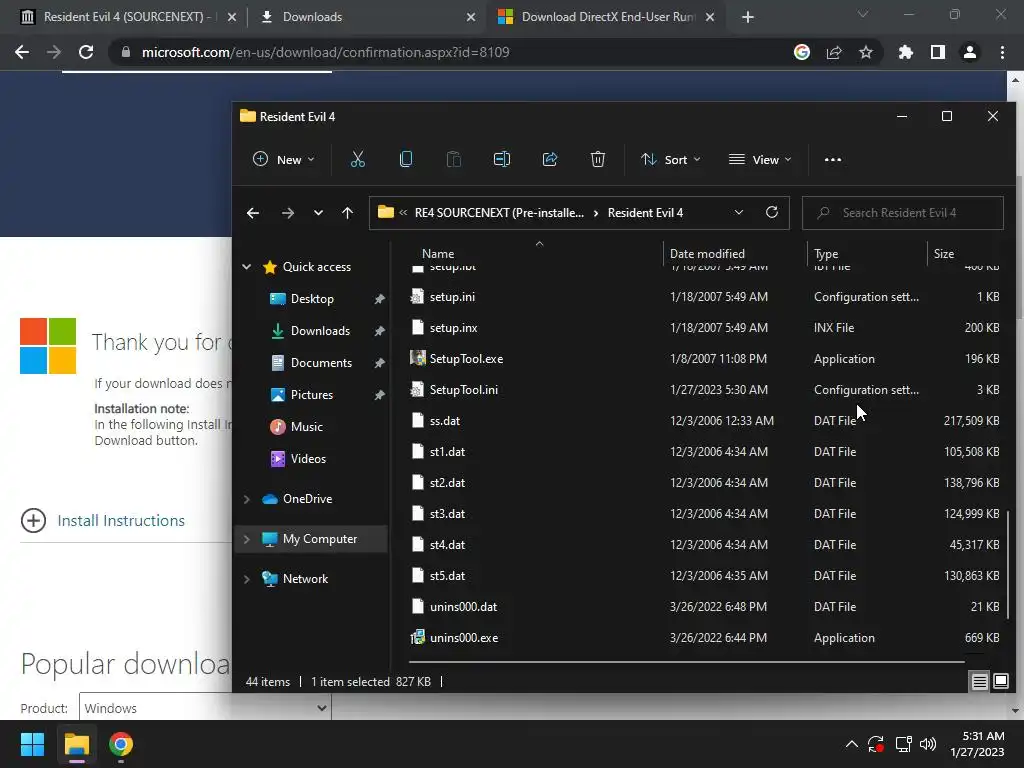The height and width of the screenshot is (768, 1024).
Task: Collapse the Quick access tree node
Action: 247,266
